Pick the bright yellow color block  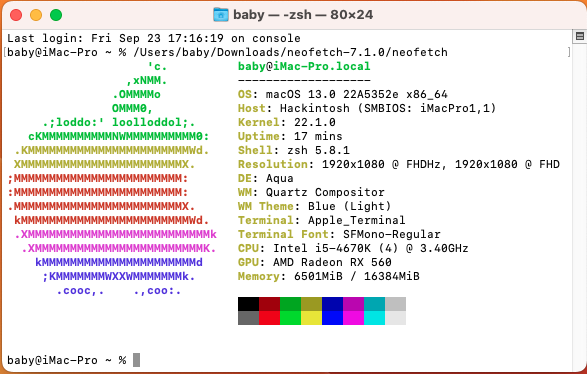point(311,318)
